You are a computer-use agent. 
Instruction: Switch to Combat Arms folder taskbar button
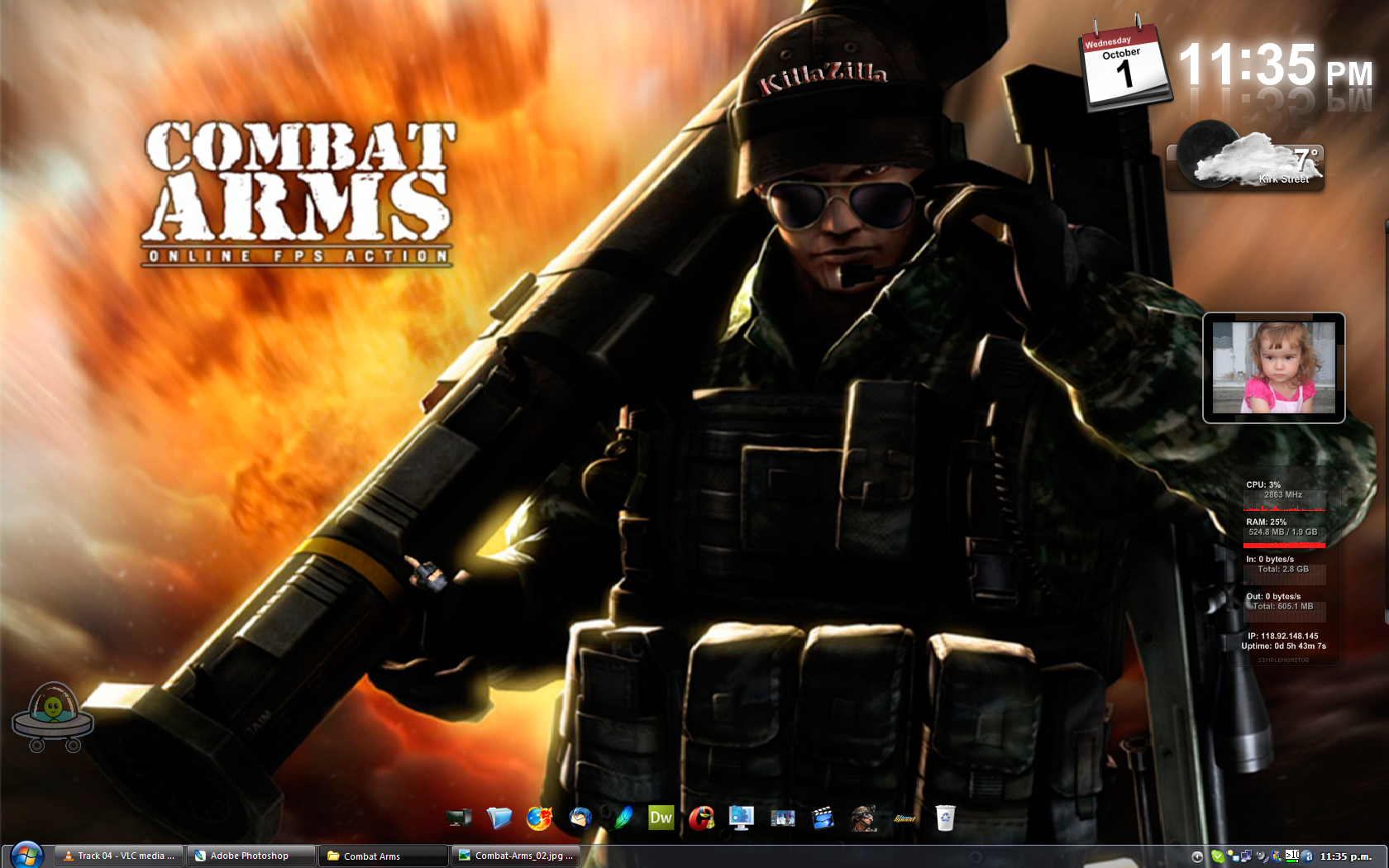point(384,856)
